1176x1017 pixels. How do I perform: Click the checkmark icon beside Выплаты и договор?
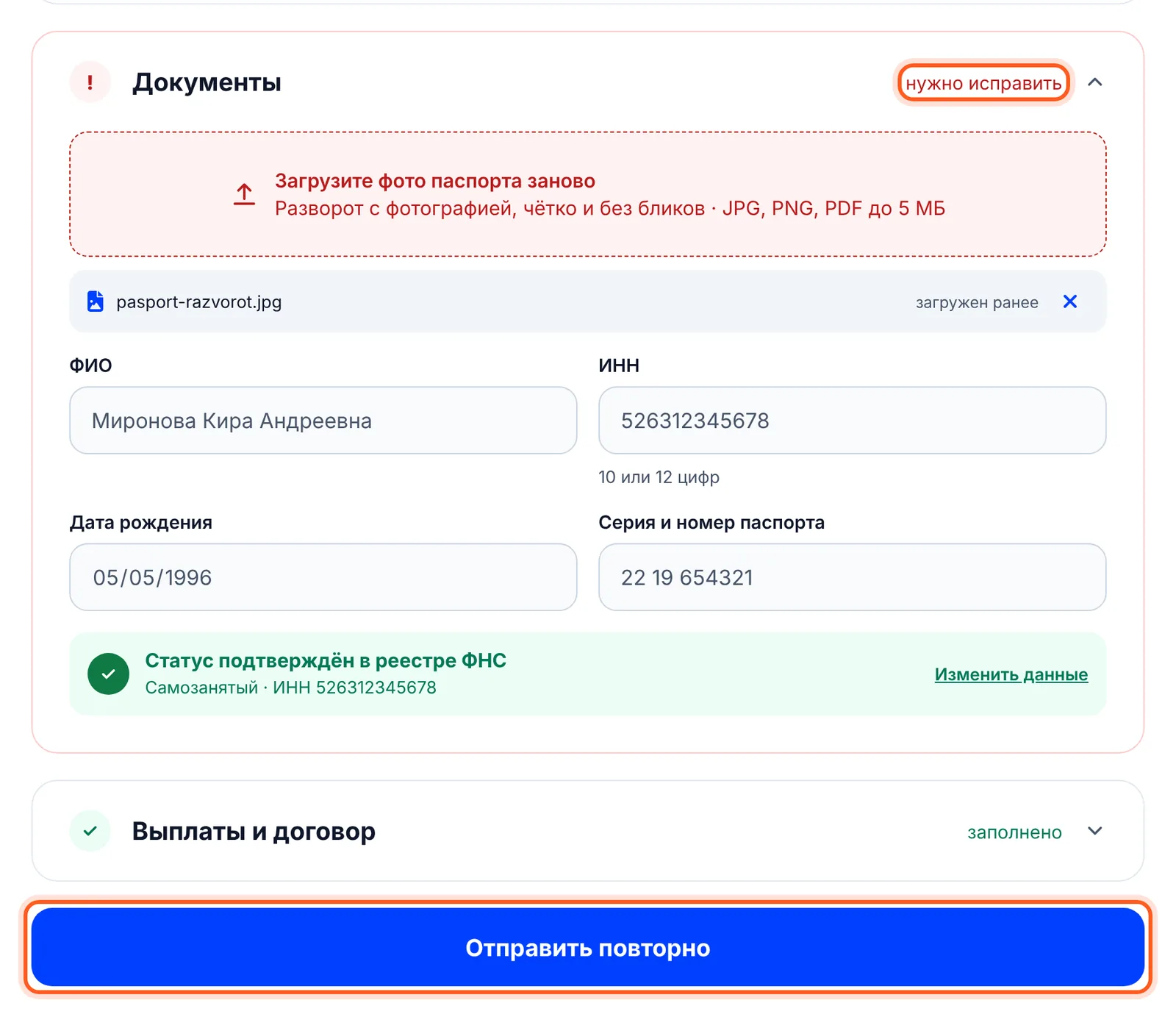(x=90, y=831)
